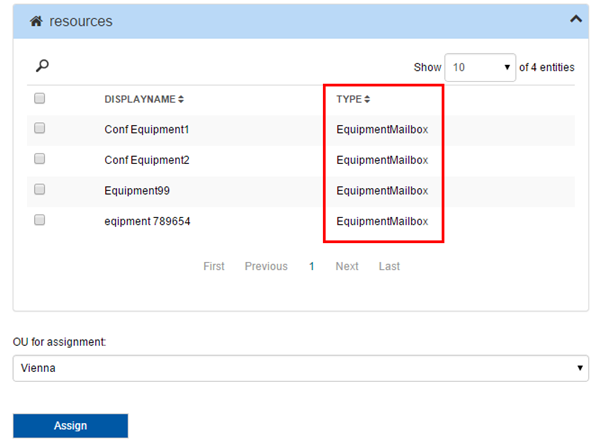Screen dimensions: 600x443
Task: Open the OU for assignment dropdown
Action: click(x=300, y=368)
